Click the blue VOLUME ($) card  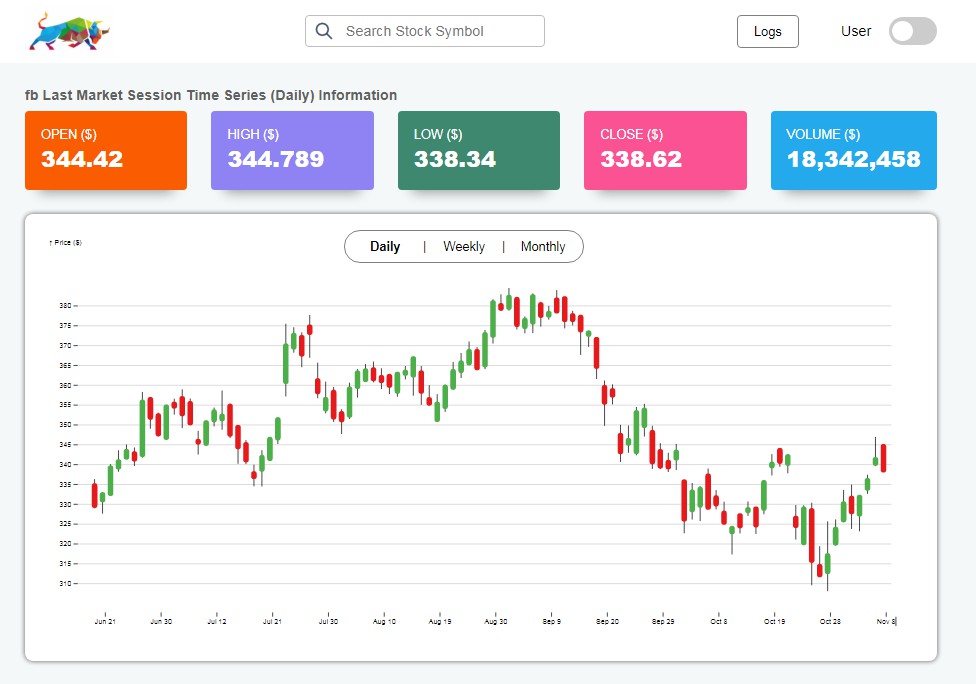853,150
